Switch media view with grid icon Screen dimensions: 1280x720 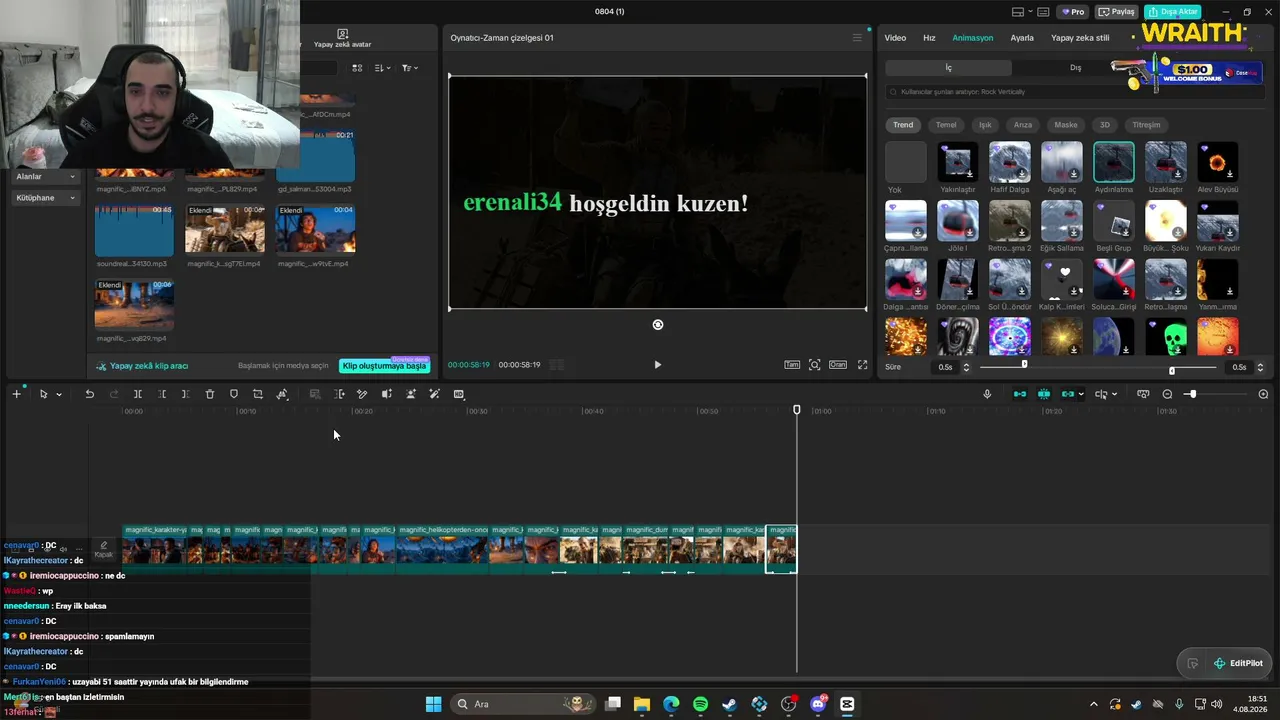[x=357, y=68]
